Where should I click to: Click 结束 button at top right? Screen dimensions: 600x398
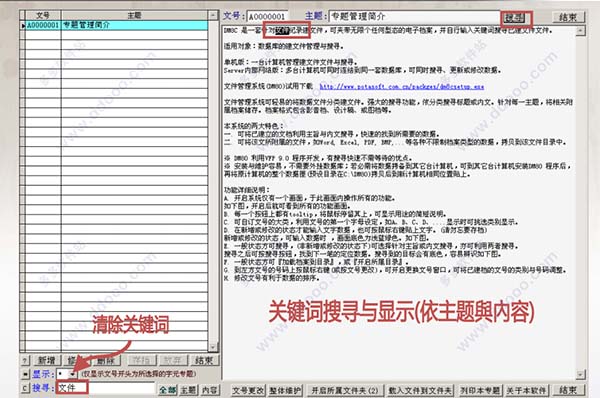569,17
